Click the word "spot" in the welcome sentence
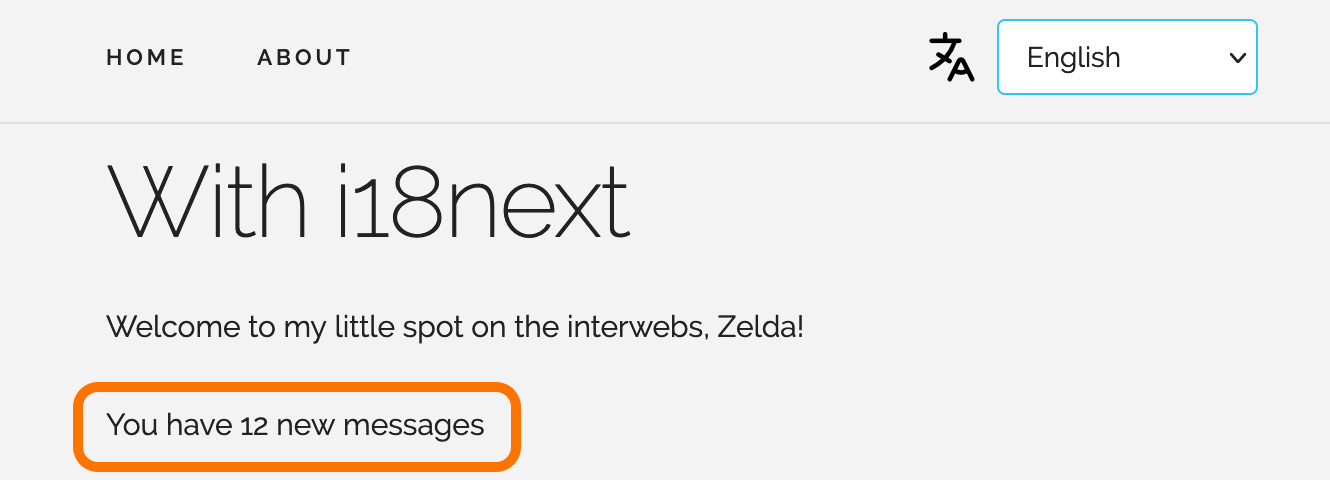Image resolution: width=1330 pixels, height=480 pixels. click(x=429, y=327)
